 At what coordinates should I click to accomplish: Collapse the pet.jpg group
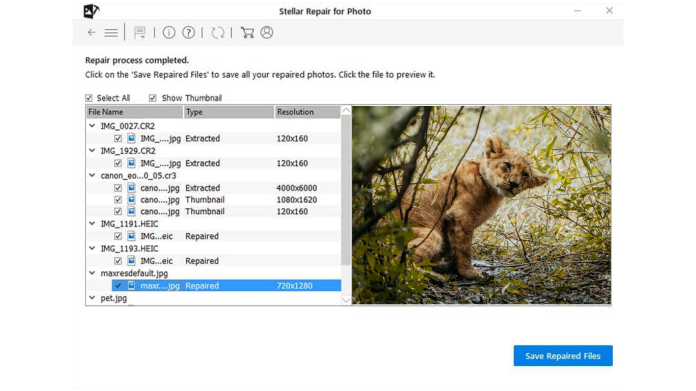tap(92, 298)
